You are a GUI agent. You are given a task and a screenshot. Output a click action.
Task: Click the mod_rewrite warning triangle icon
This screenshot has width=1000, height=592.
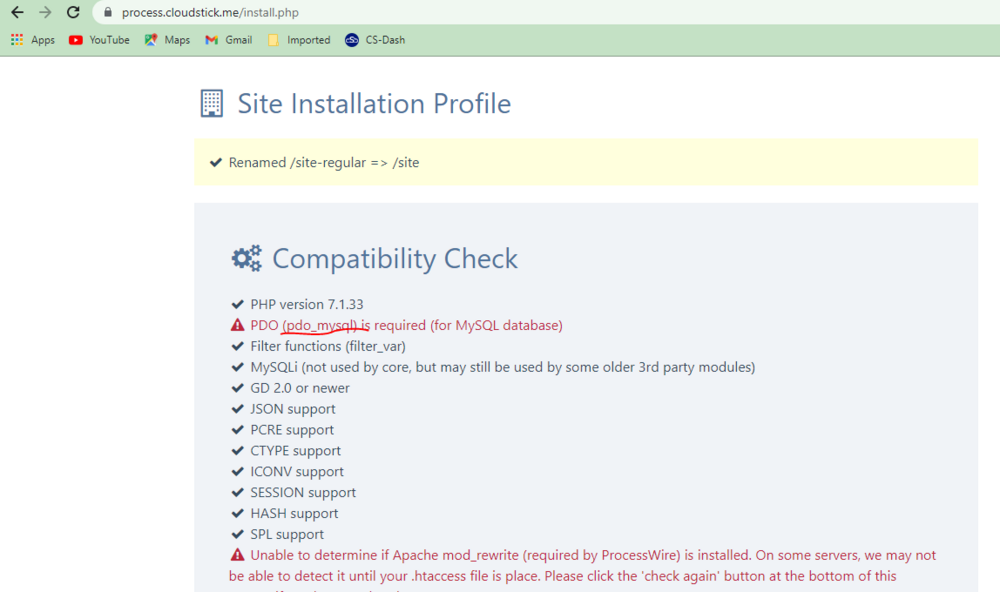click(x=237, y=555)
